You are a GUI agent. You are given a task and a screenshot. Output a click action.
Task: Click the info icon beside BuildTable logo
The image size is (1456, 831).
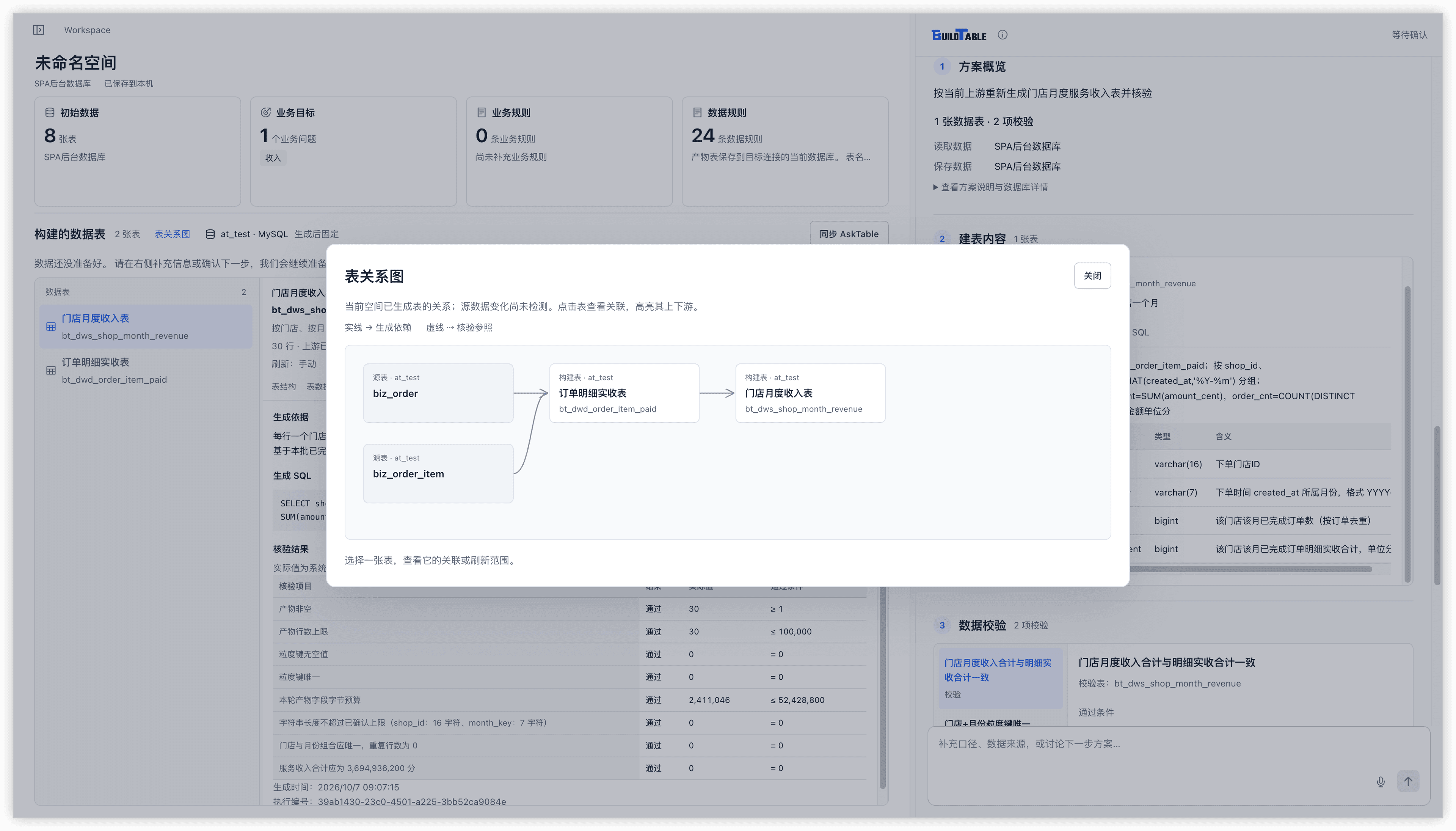(1003, 35)
